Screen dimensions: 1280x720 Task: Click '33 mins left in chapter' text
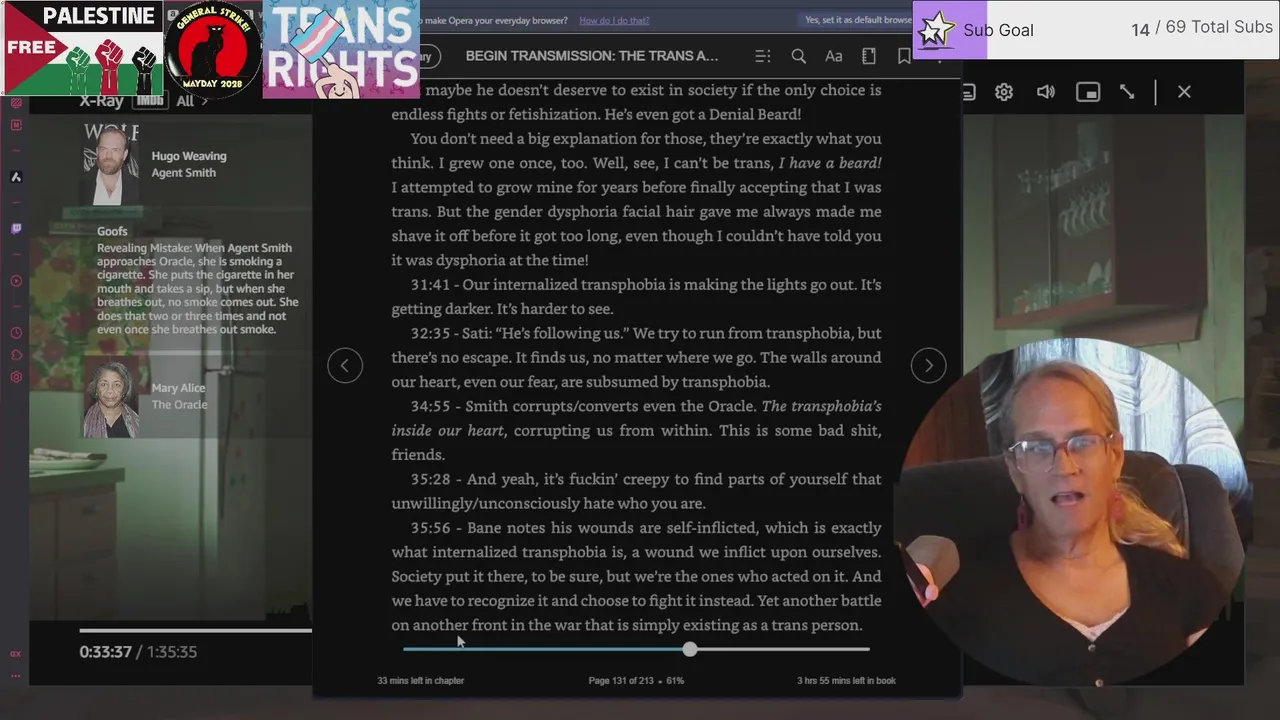[420, 681]
